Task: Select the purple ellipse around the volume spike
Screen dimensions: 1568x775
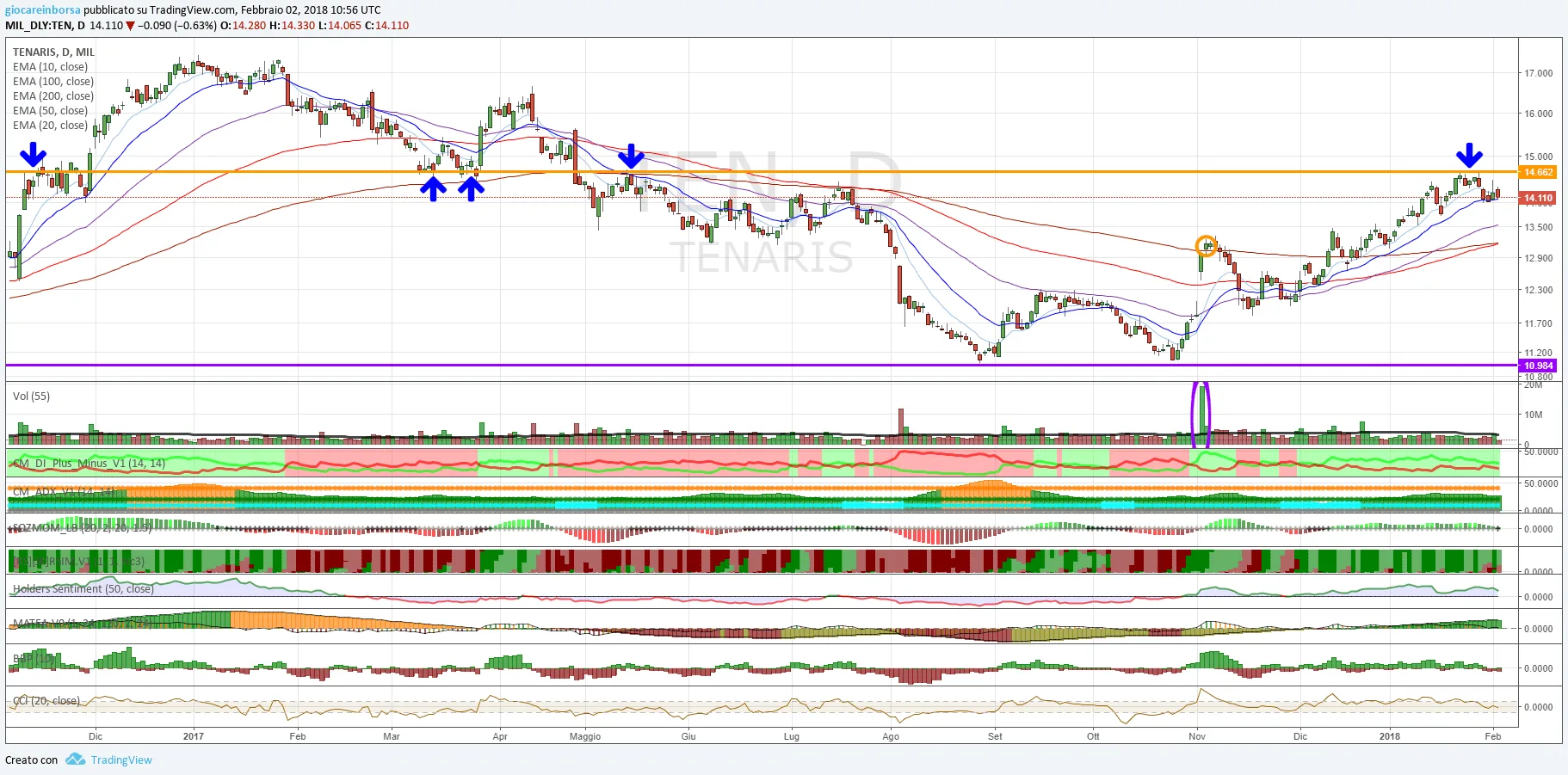Action: point(1201,415)
